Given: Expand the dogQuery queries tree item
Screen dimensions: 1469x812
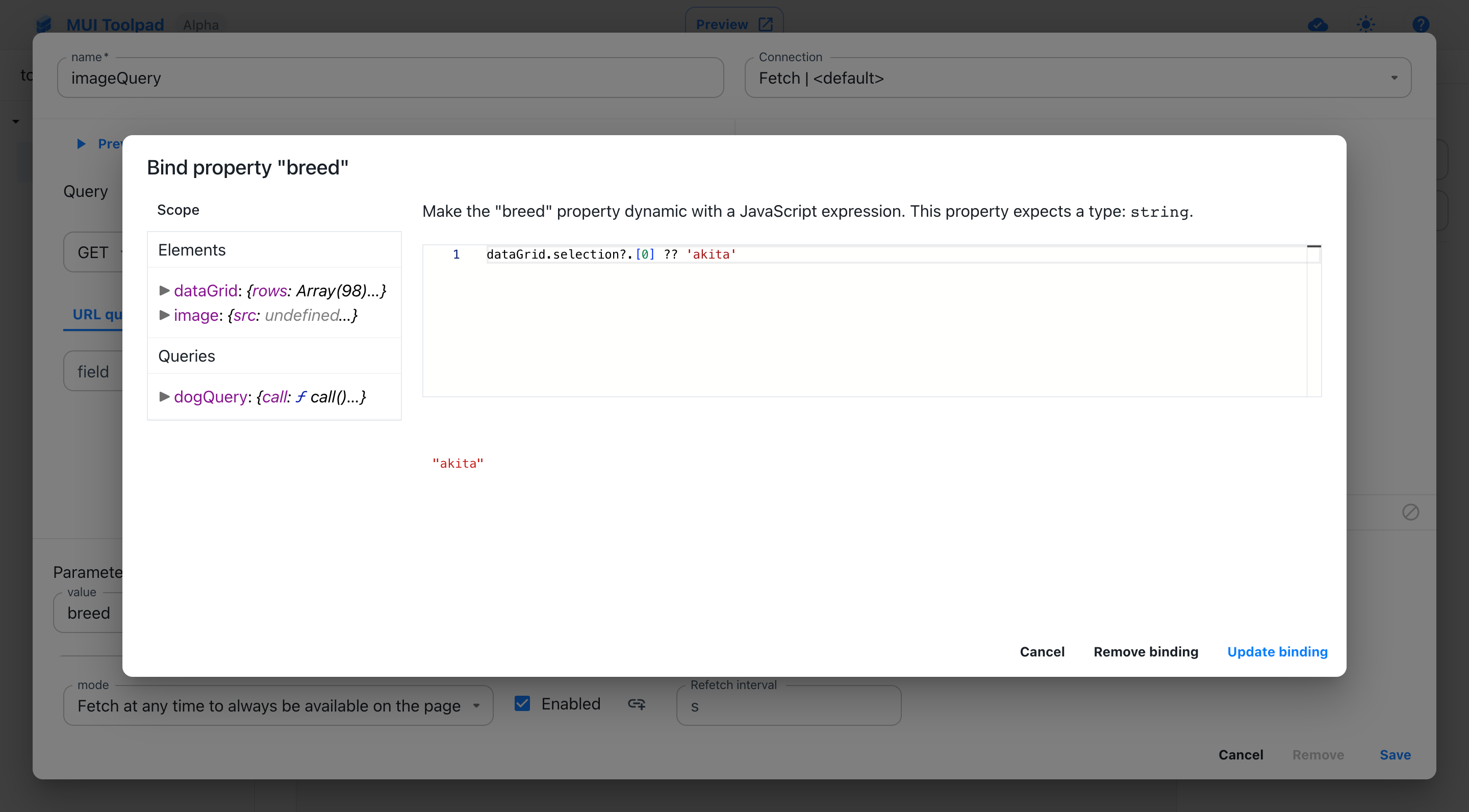Looking at the screenshot, I should pos(164,396).
